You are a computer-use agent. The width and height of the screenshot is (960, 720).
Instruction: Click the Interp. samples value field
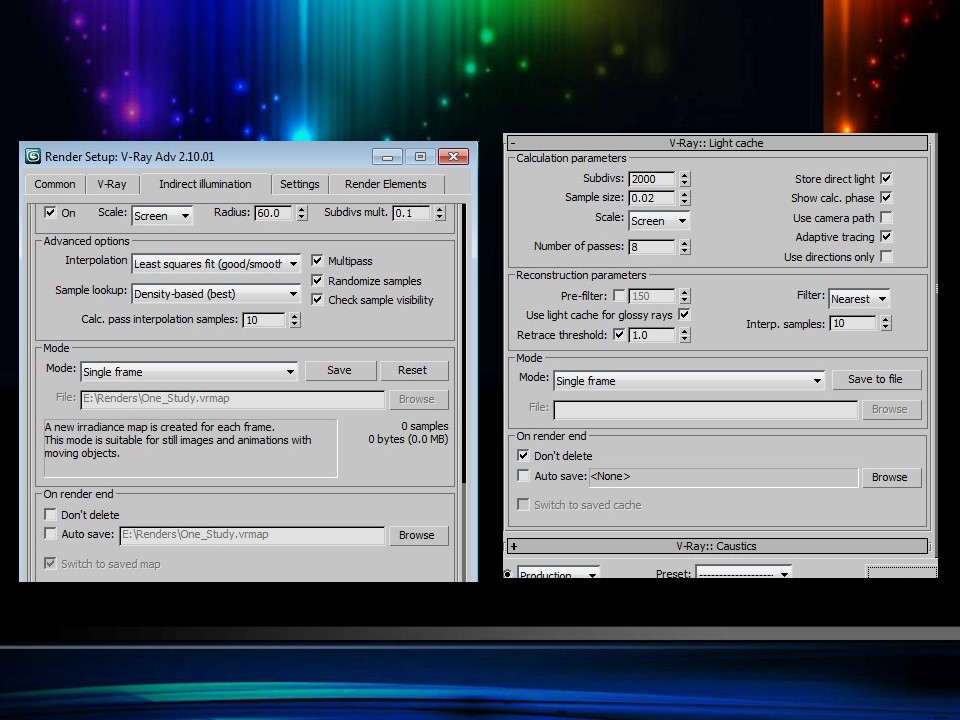[853, 323]
